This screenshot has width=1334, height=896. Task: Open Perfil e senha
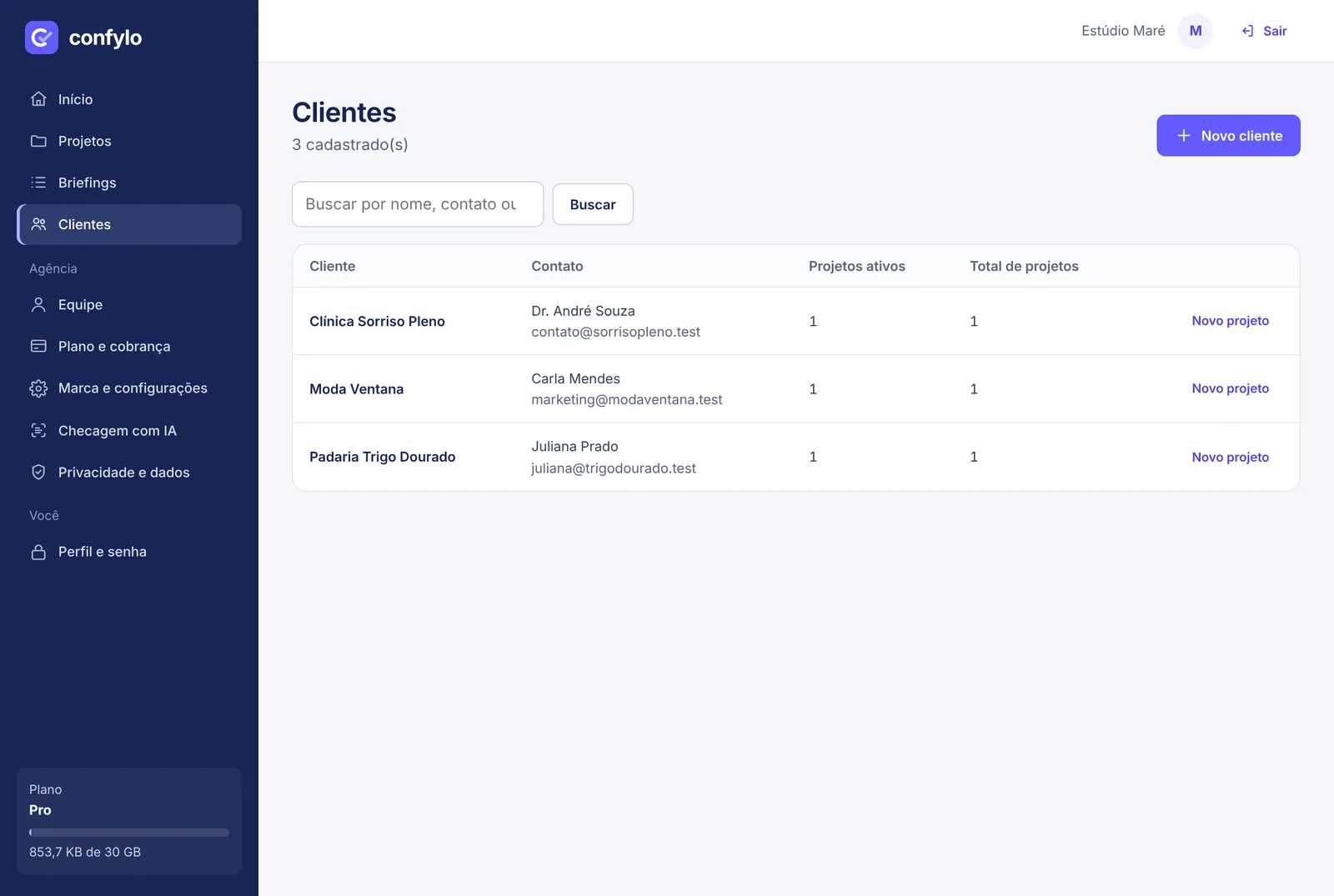129,552
